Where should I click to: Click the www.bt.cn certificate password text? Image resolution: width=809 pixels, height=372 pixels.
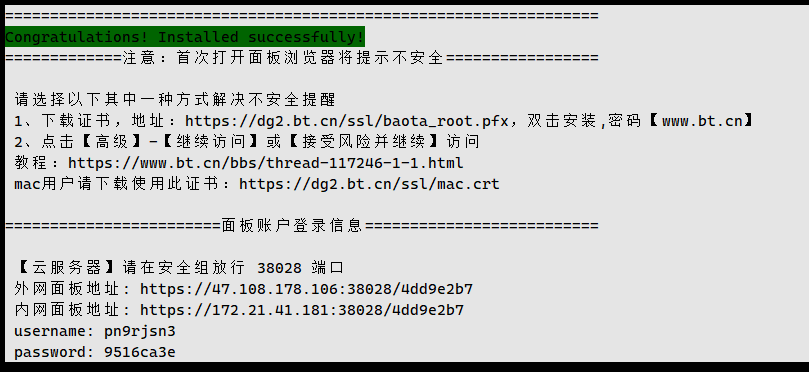coord(702,121)
